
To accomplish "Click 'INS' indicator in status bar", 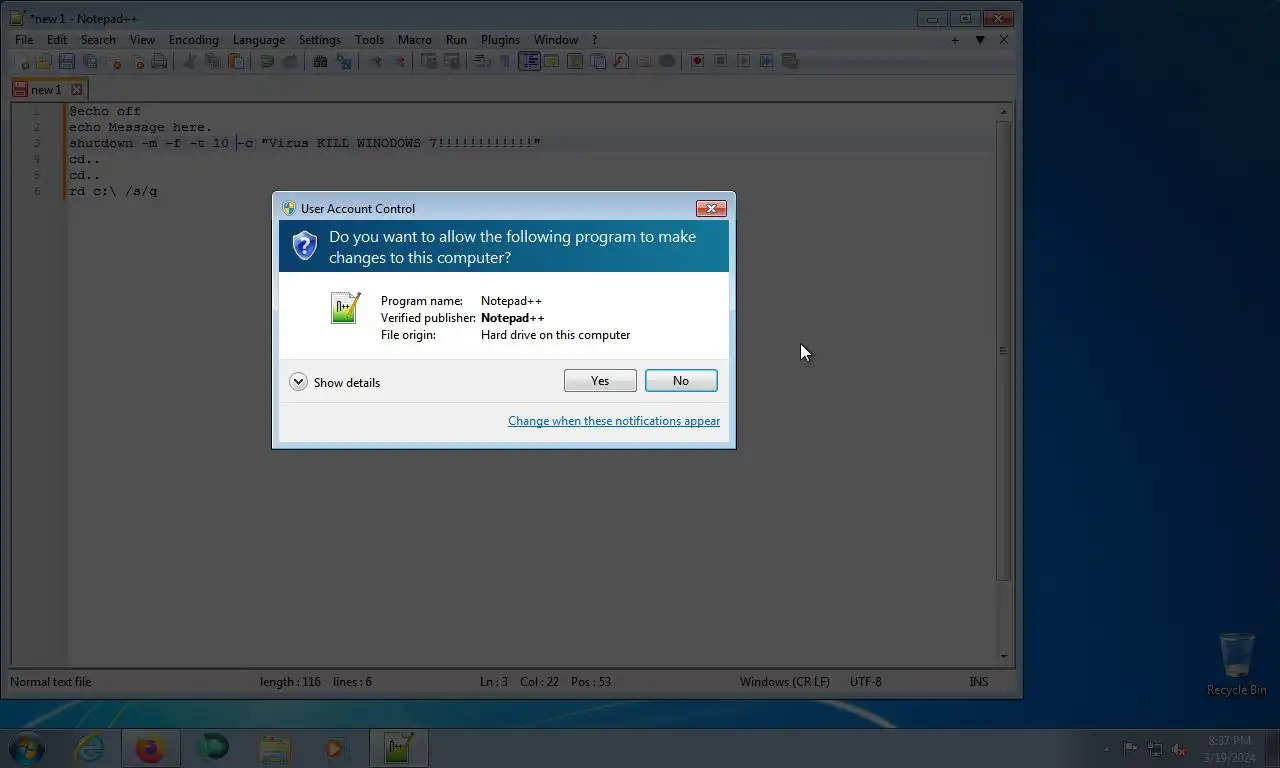I will (x=979, y=682).
